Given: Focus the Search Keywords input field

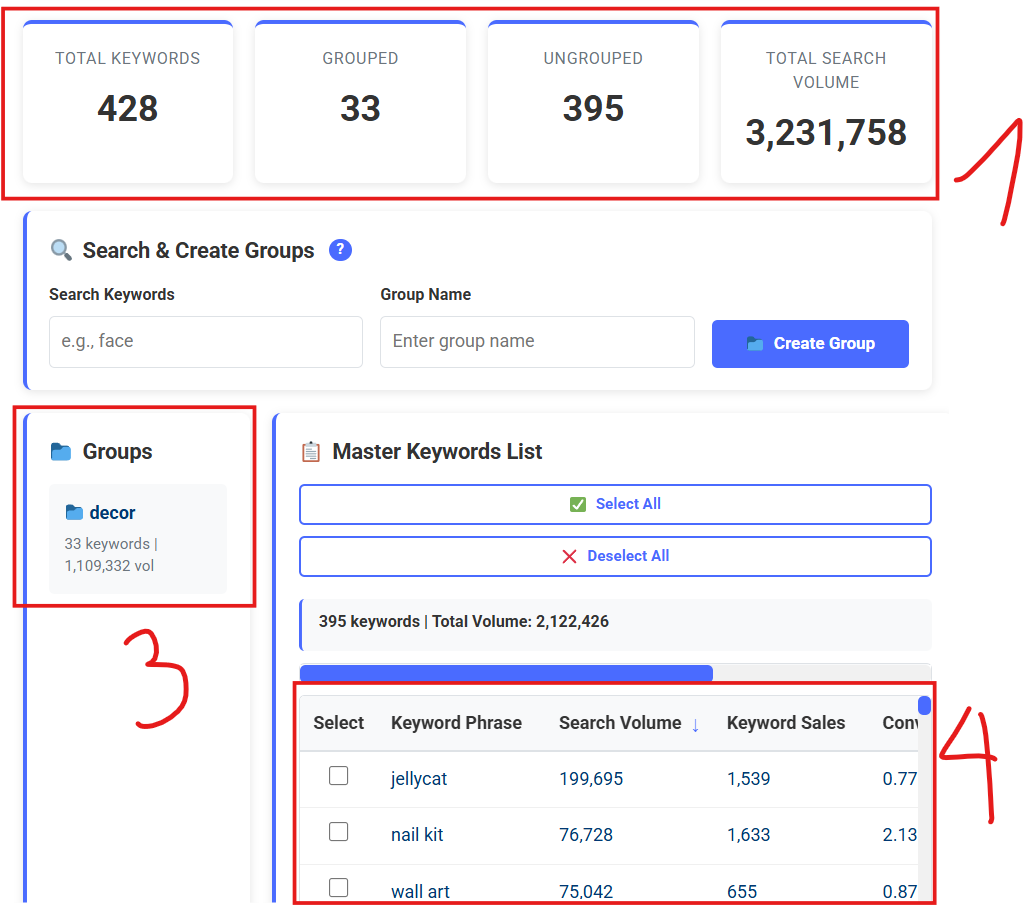Looking at the screenshot, I should (206, 342).
